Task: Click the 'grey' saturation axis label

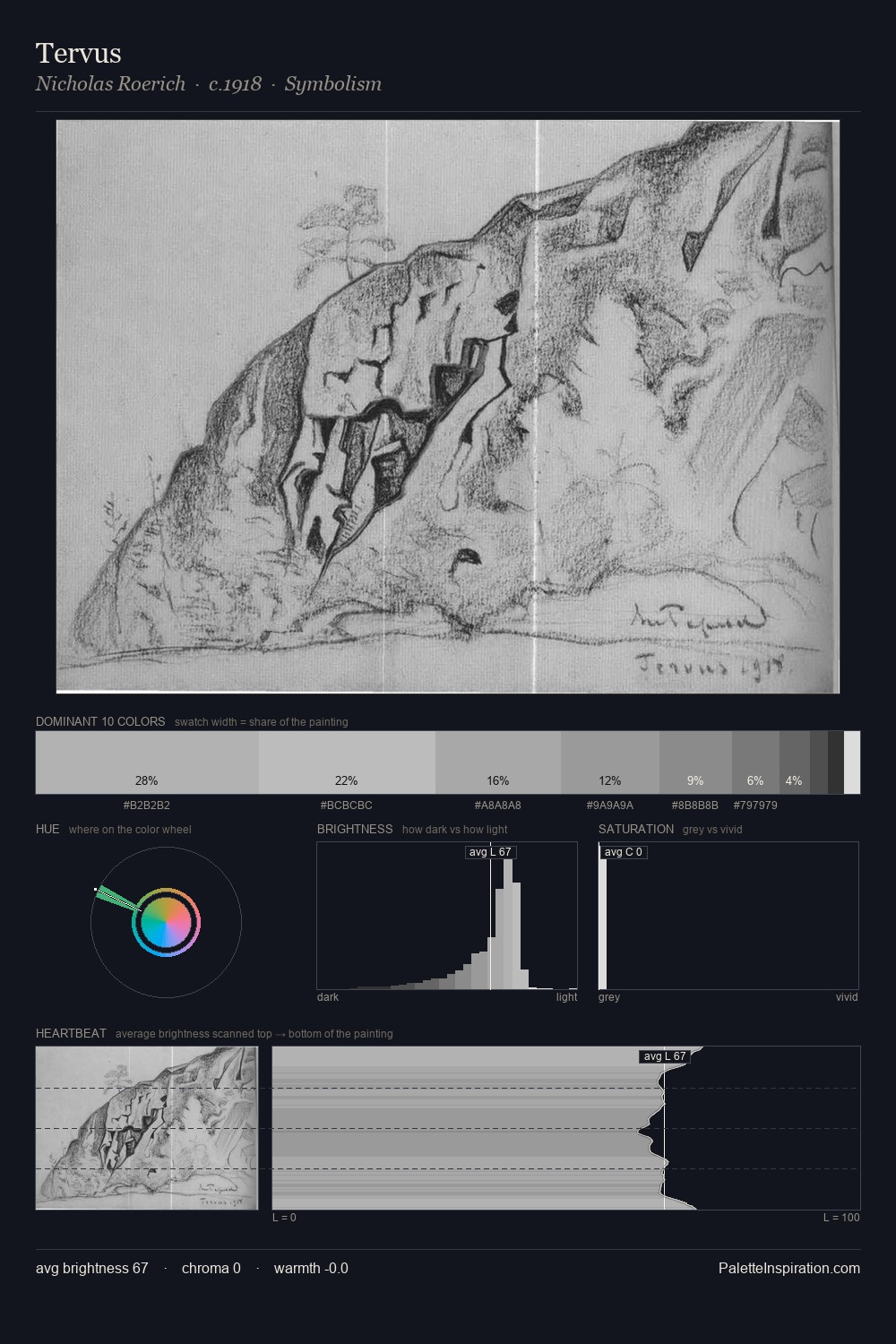Action: click(x=609, y=997)
